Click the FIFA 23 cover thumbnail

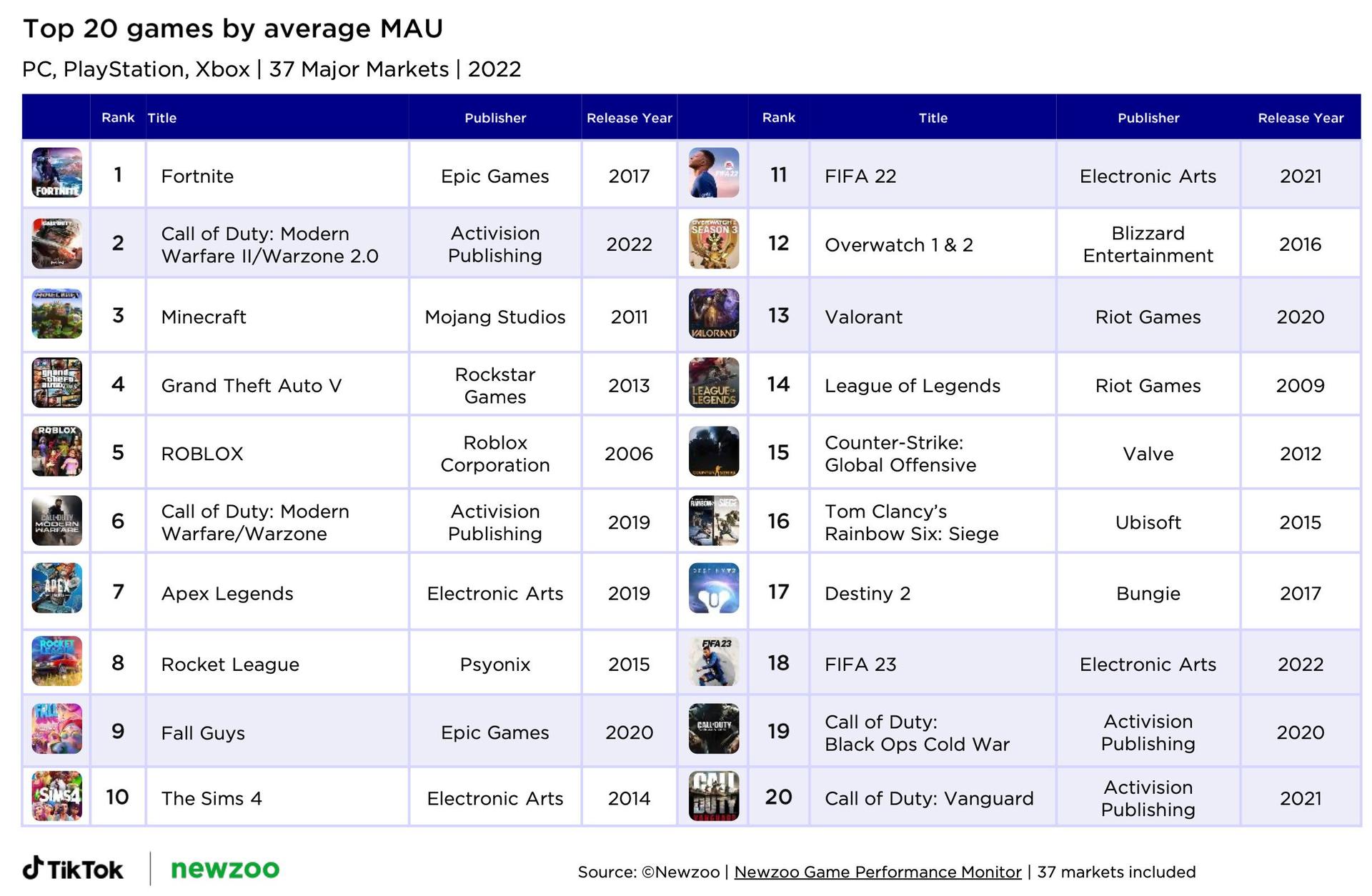[x=713, y=661]
